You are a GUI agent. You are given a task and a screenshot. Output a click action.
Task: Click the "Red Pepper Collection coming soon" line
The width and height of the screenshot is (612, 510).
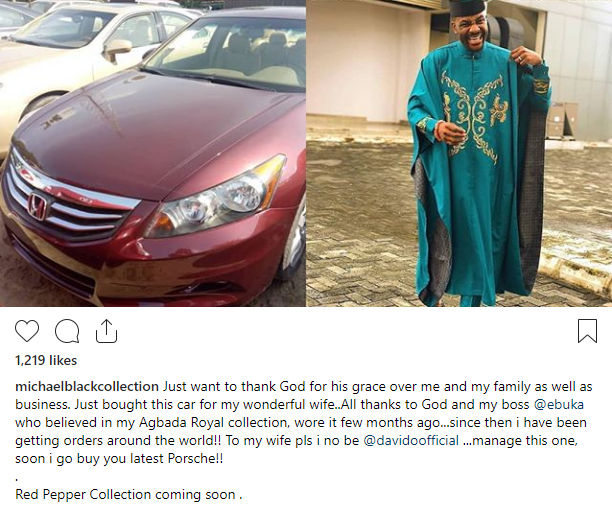click(129, 493)
